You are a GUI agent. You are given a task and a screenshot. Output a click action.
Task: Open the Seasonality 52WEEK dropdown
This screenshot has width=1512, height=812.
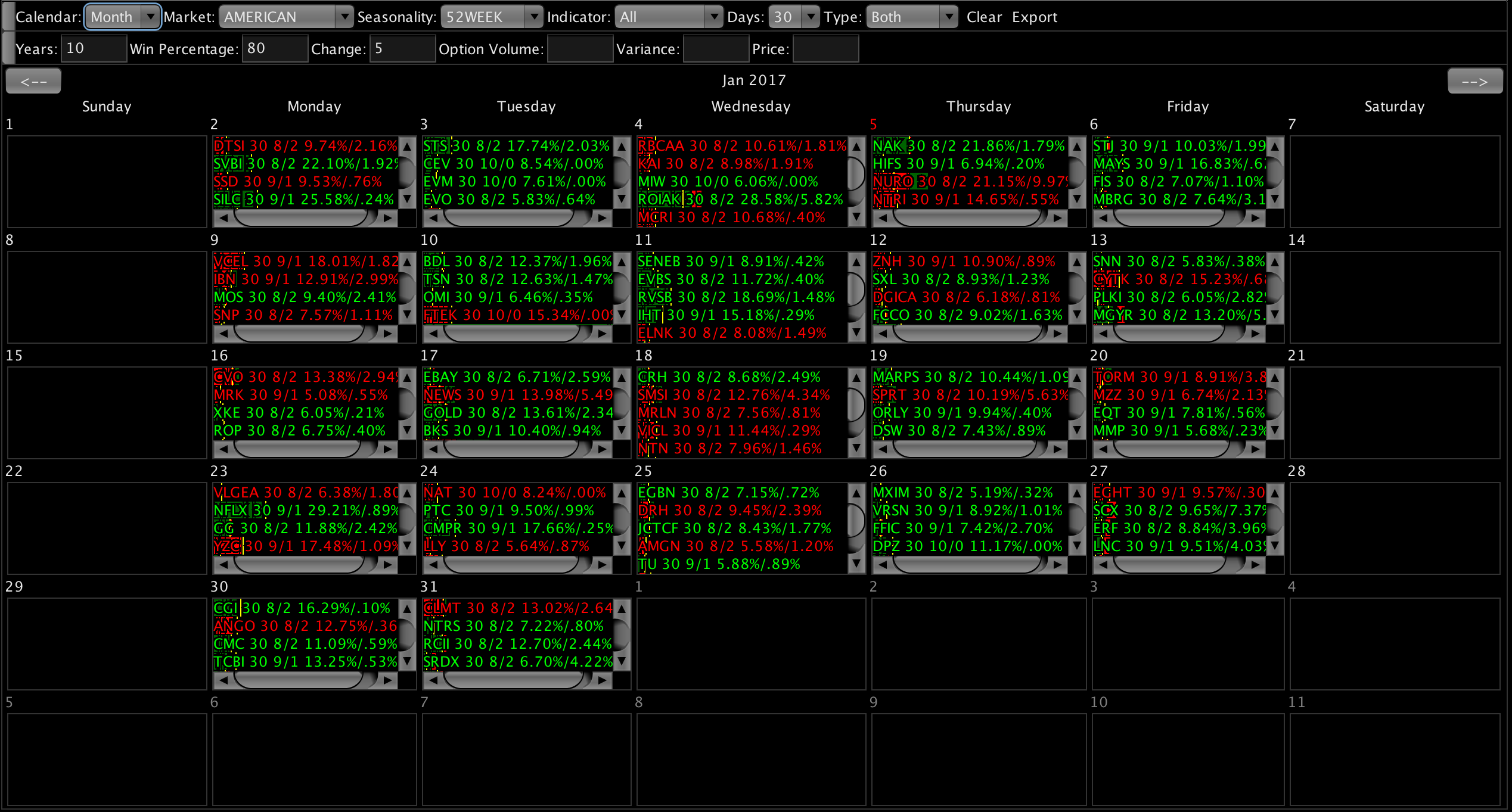click(491, 17)
